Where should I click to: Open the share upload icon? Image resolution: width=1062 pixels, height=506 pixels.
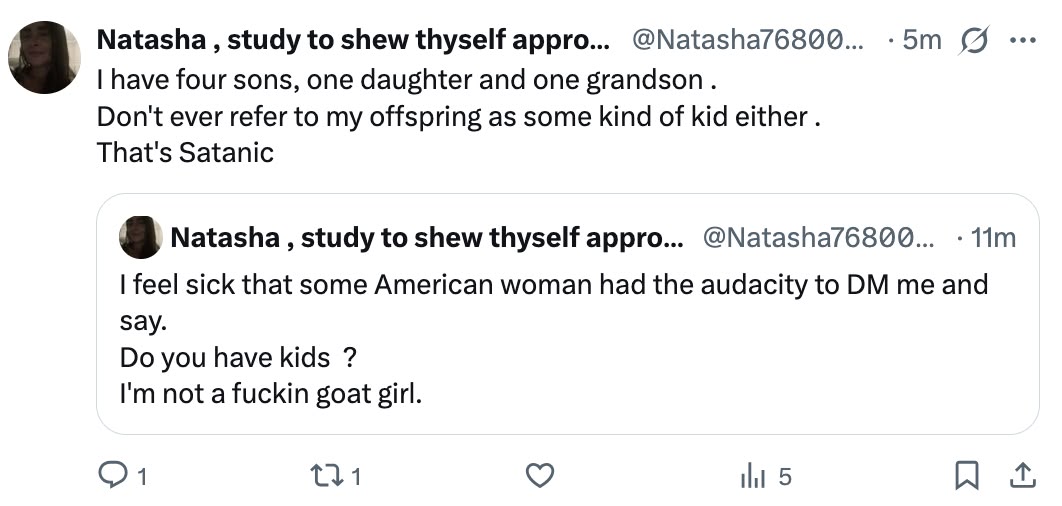(1022, 476)
